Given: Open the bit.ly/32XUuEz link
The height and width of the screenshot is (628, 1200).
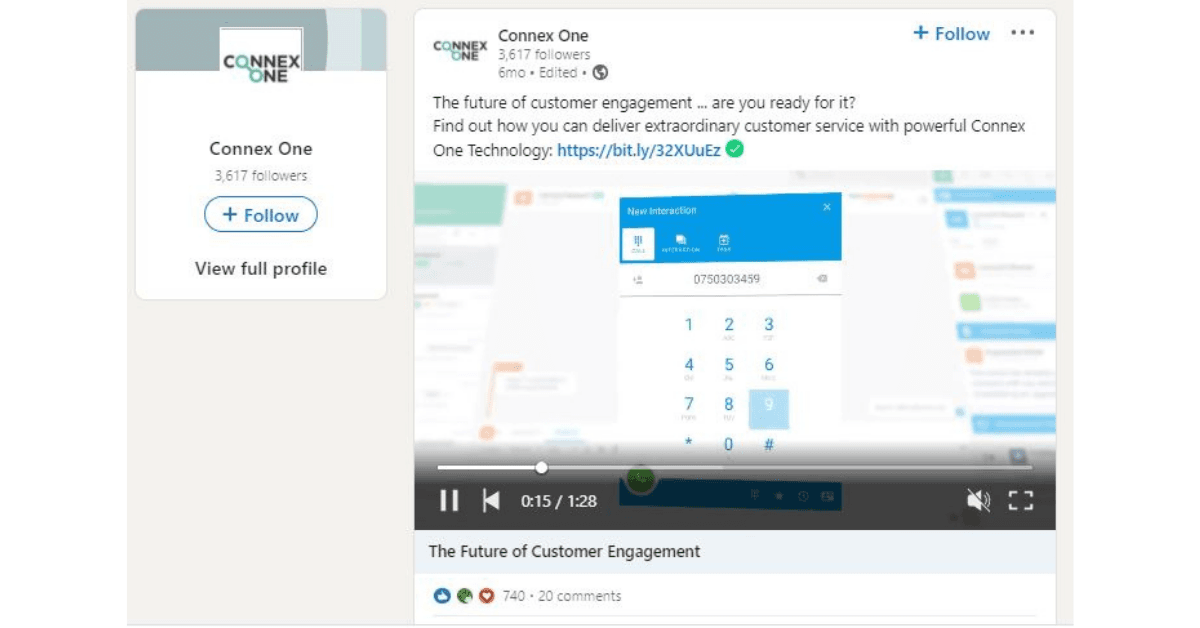Looking at the screenshot, I should pos(639,149).
